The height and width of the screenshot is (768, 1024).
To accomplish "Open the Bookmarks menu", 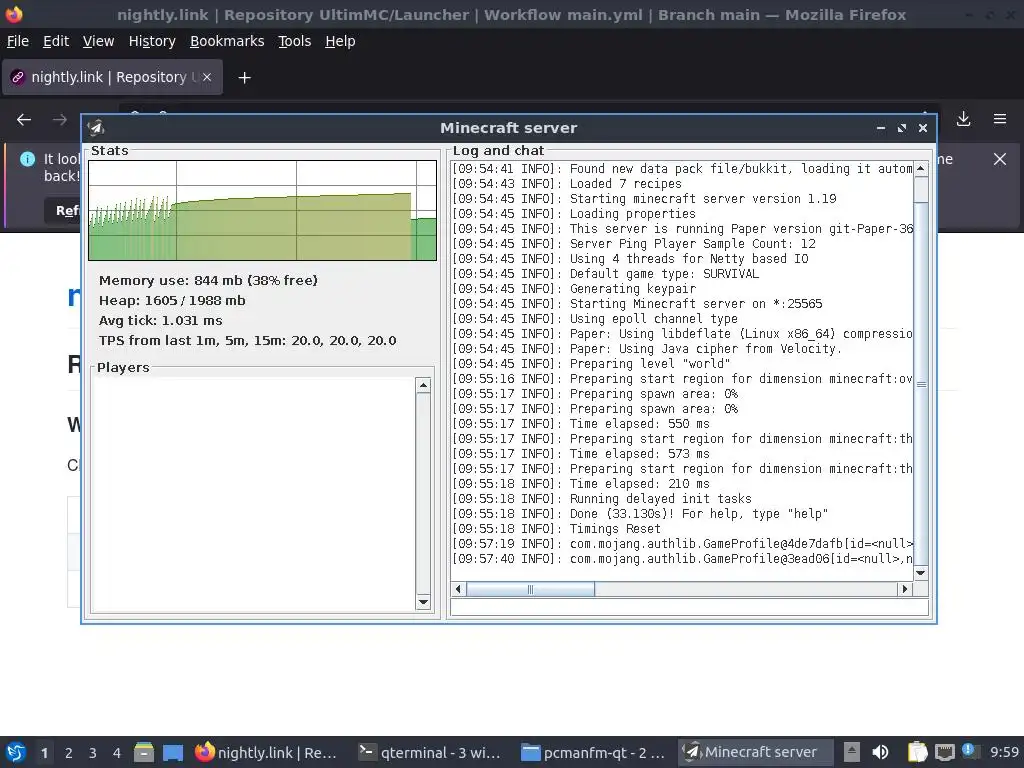I will coord(227,41).
